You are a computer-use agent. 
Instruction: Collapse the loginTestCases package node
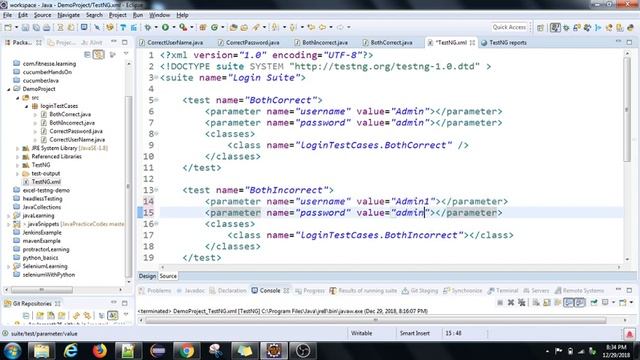coord(27,106)
